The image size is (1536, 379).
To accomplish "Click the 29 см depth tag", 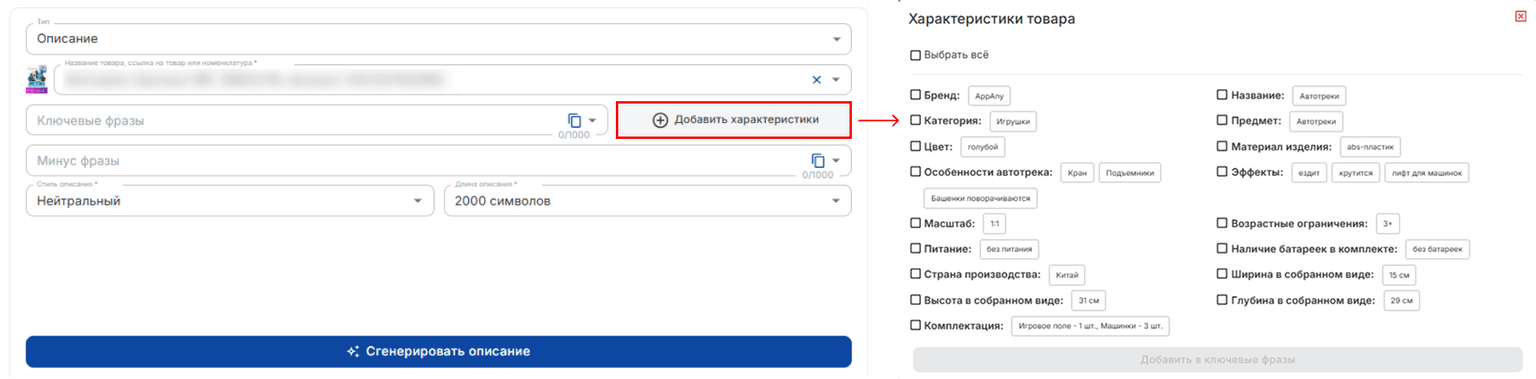I will [x=1402, y=301].
